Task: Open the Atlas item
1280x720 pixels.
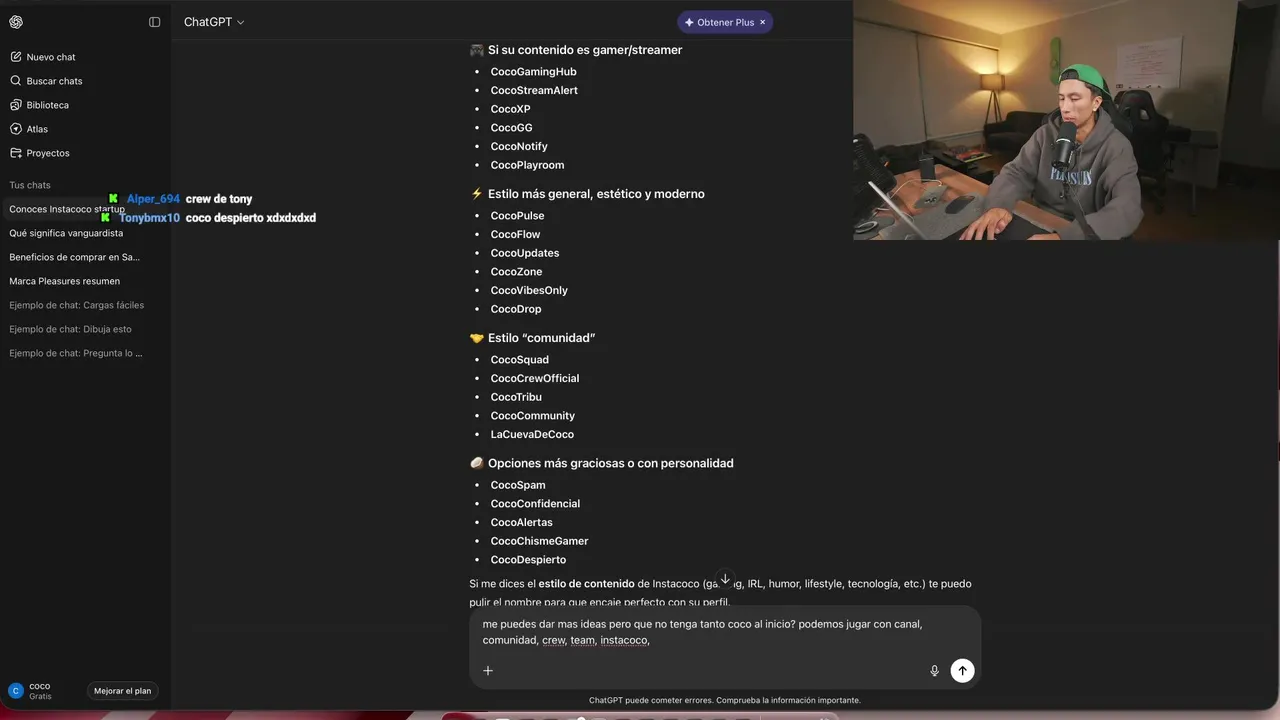Action: (37, 129)
